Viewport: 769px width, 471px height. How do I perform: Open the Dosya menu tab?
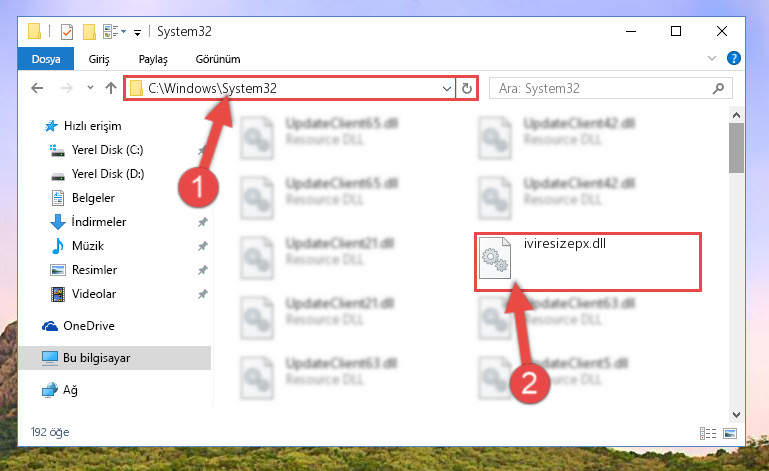(46, 59)
